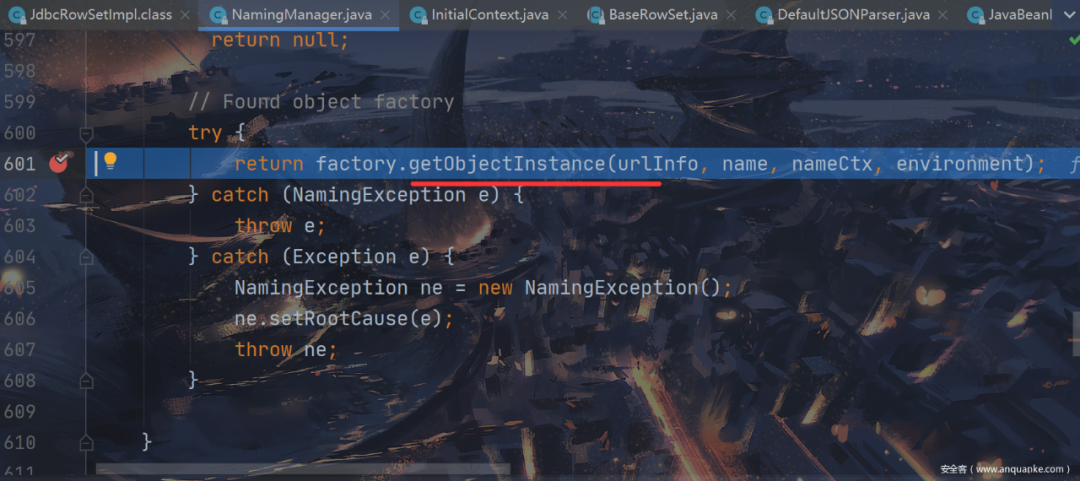The height and width of the screenshot is (481, 1080).
Task: Close the JdbcRowSetImpl.class tab
Action: (185, 14)
